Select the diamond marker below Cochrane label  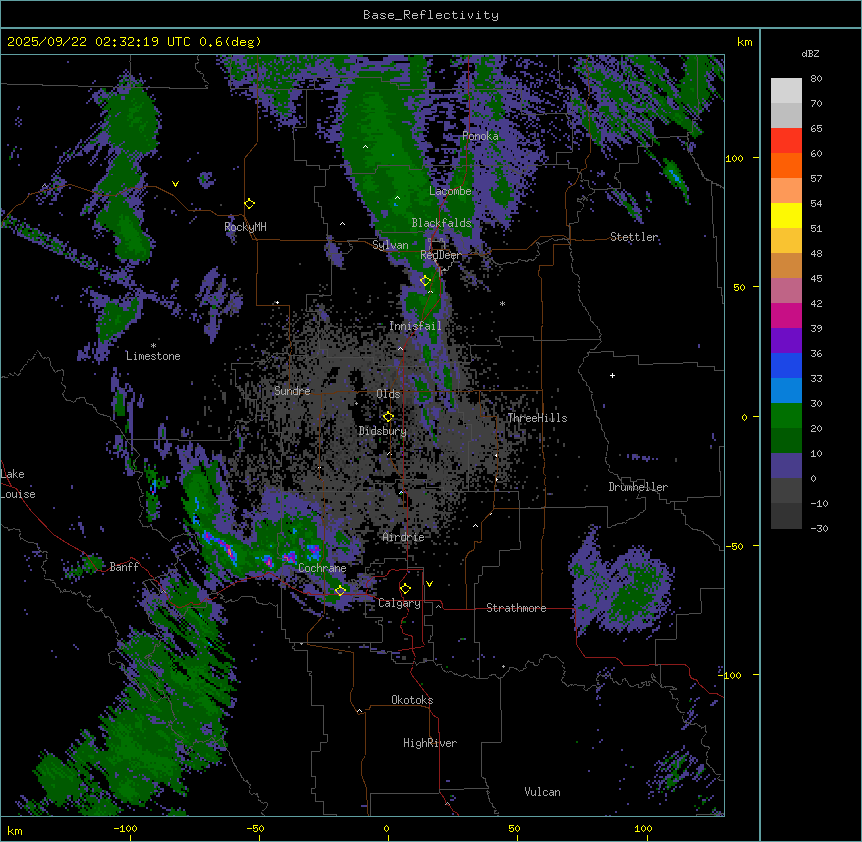[x=340, y=591]
